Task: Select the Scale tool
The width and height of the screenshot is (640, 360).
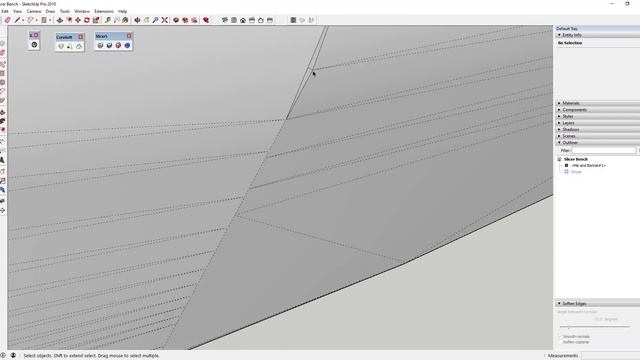Action: 96,20
